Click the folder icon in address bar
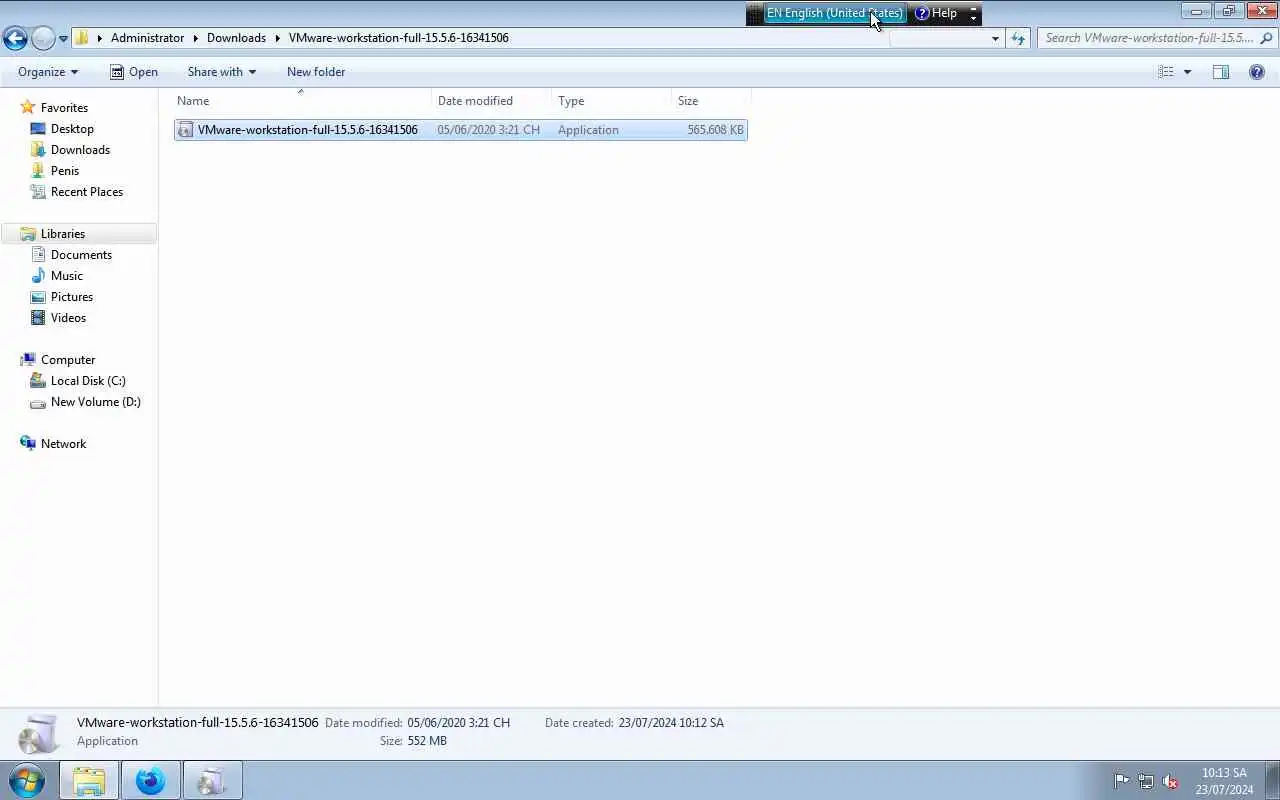 tap(83, 38)
